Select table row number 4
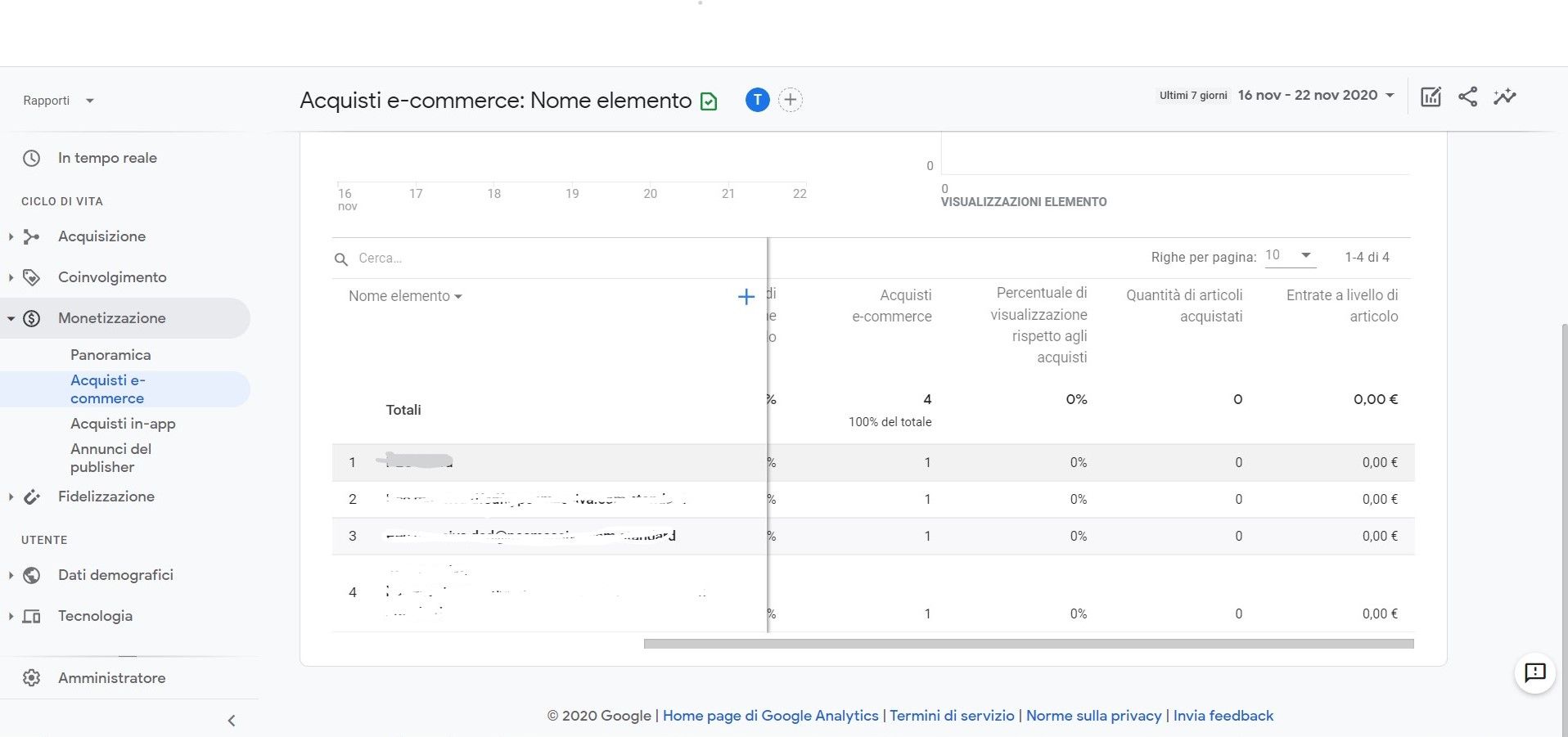The height and width of the screenshot is (737, 1568). (x=873, y=593)
